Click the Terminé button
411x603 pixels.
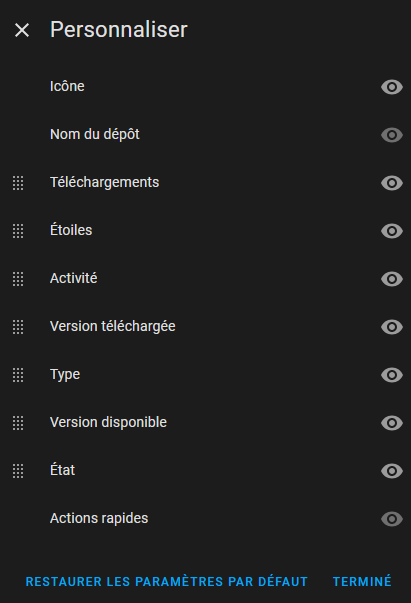coord(362,581)
